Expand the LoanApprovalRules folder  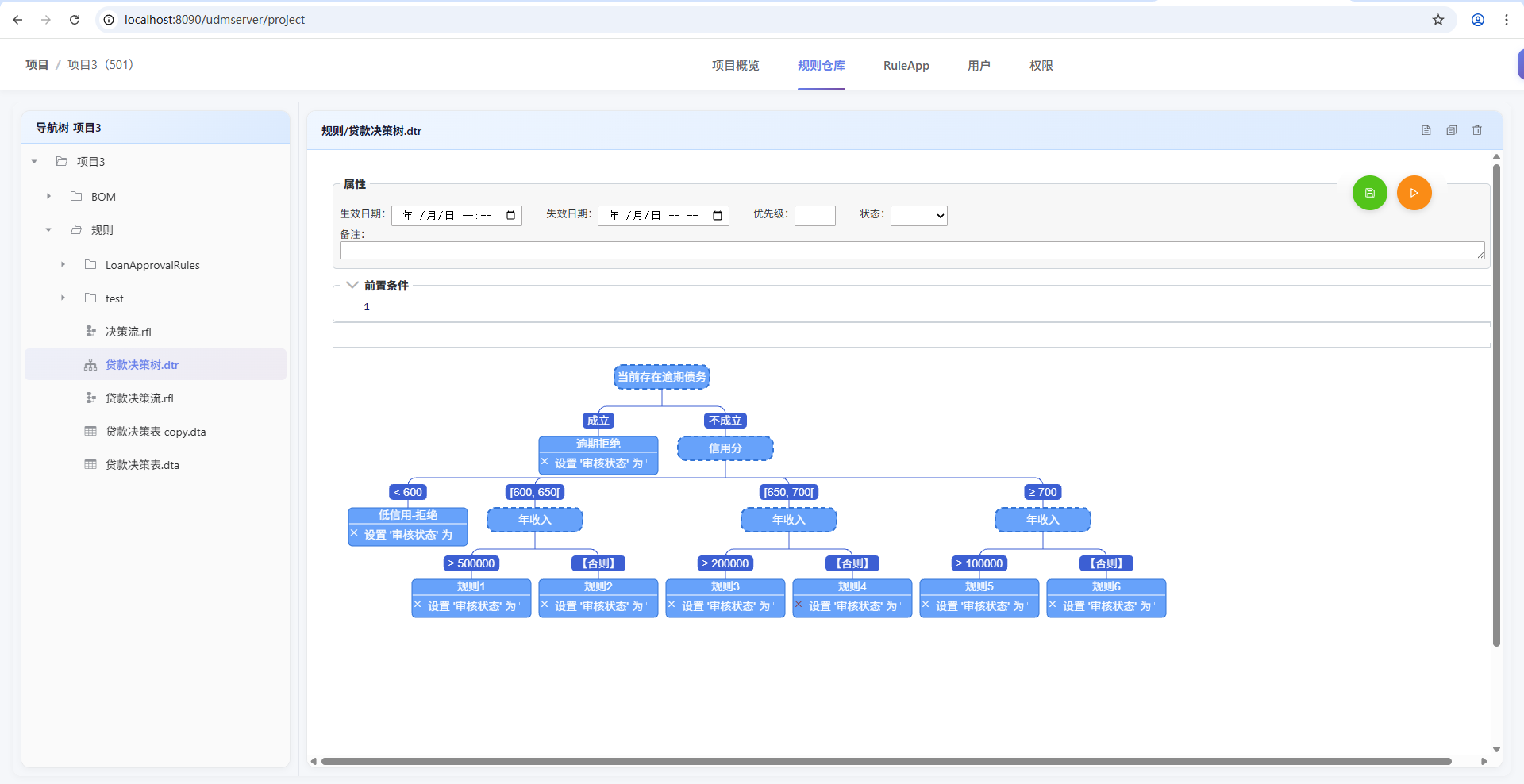pyautogui.click(x=63, y=265)
